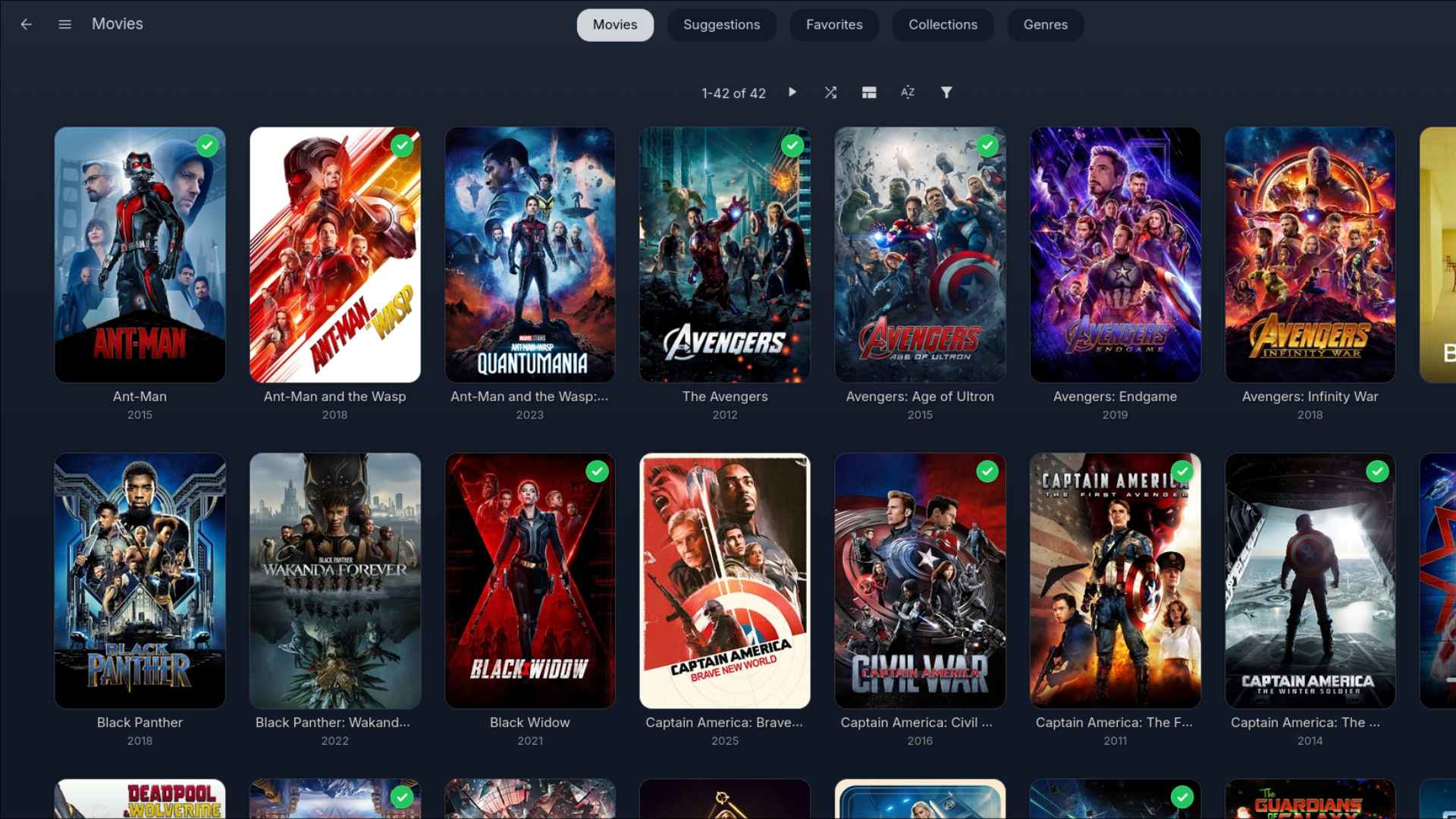
Task: Open the hamburger menu
Action: pos(65,24)
